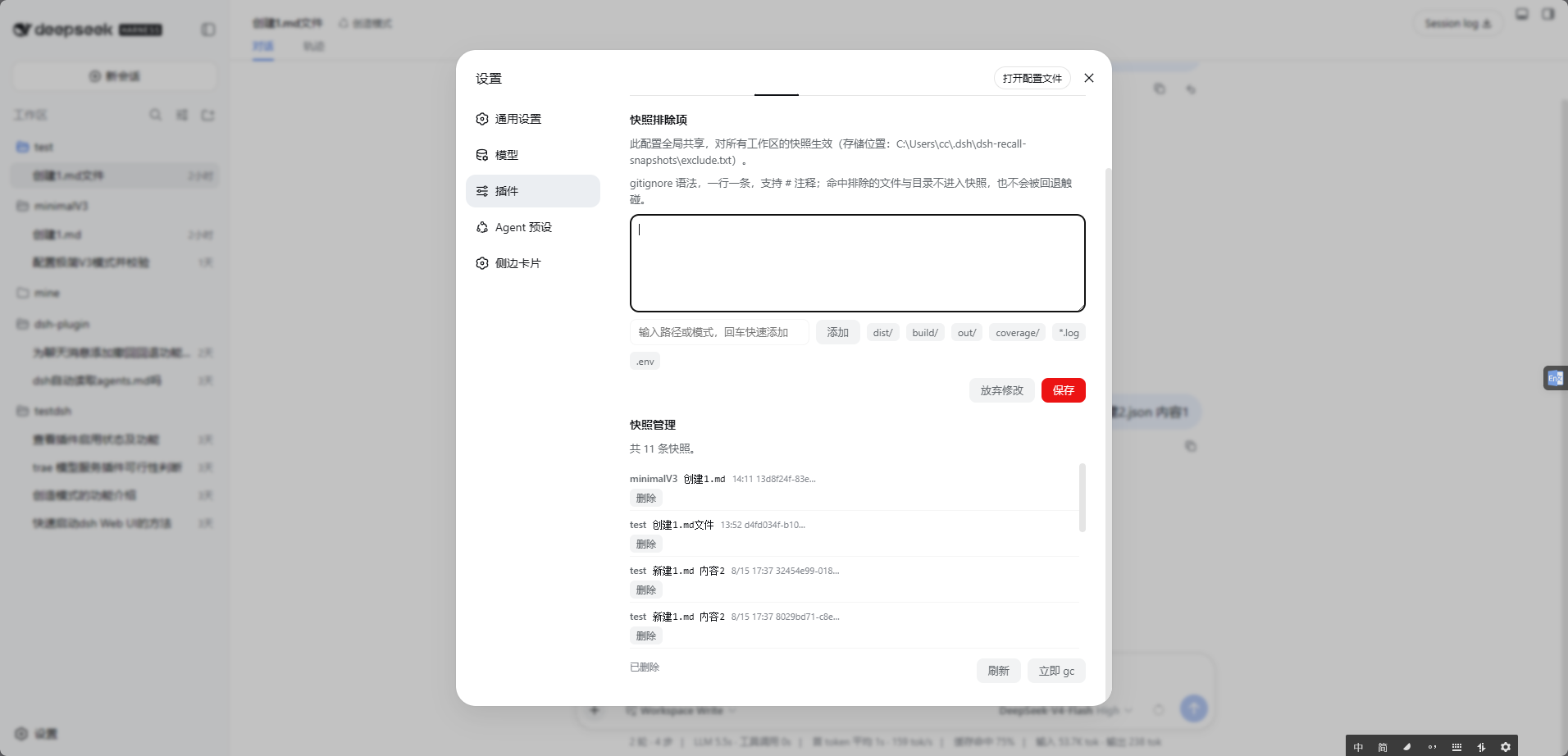1568x756 pixels.
Task: Open the testdsh workspace folder
Action: (x=115, y=411)
